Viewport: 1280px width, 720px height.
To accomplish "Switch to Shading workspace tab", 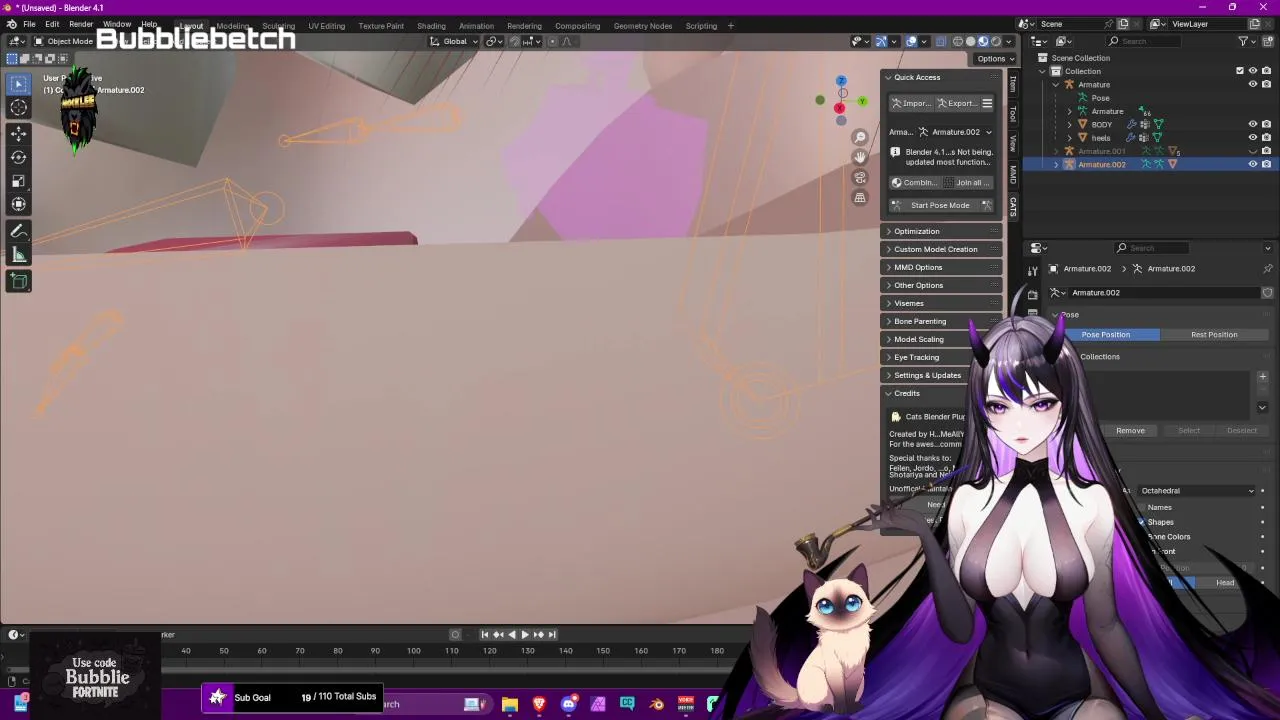I will 431,25.
